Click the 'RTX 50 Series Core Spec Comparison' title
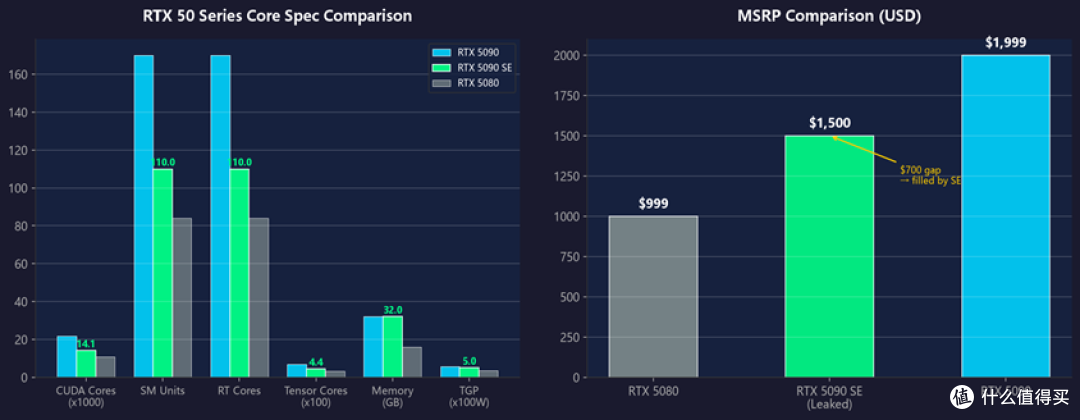1080x420 pixels. pyautogui.click(x=278, y=17)
